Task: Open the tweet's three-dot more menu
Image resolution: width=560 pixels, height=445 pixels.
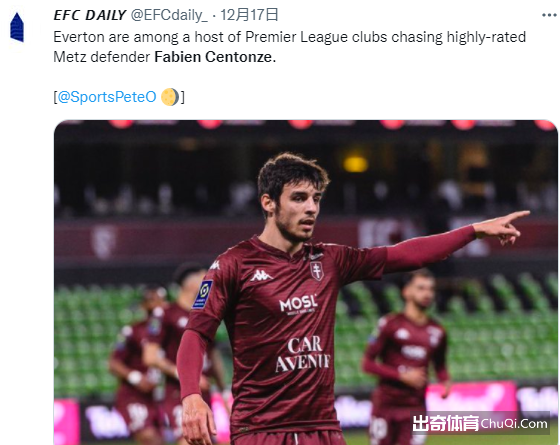Action: (x=549, y=15)
